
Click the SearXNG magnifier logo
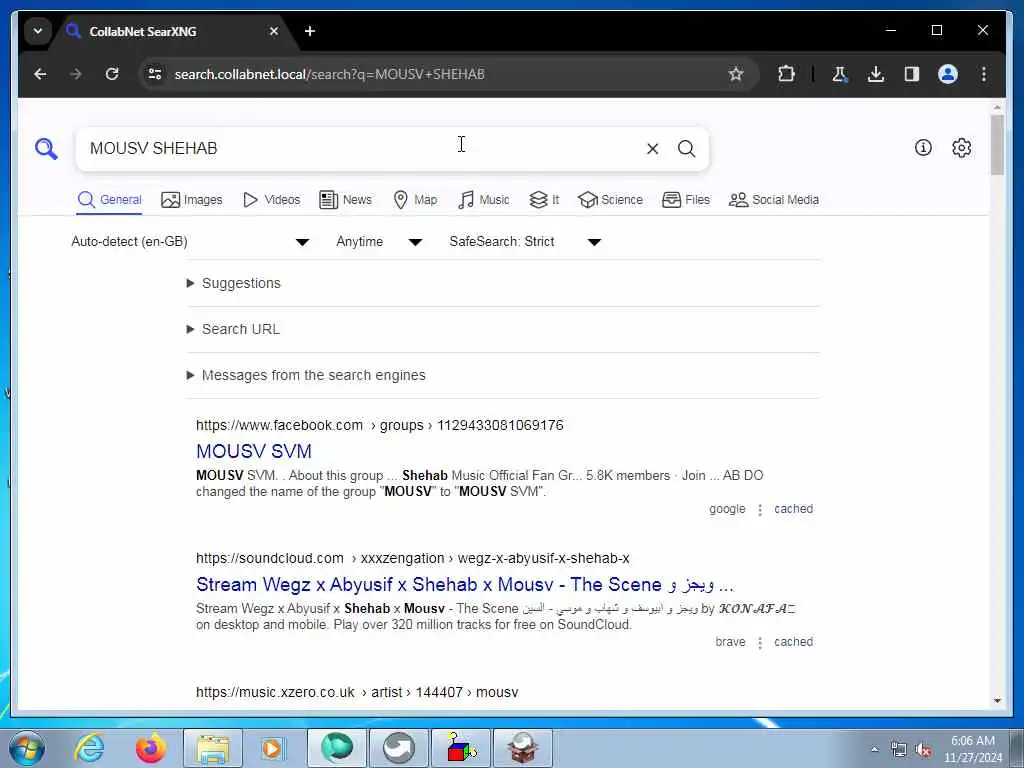click(46, 149)
